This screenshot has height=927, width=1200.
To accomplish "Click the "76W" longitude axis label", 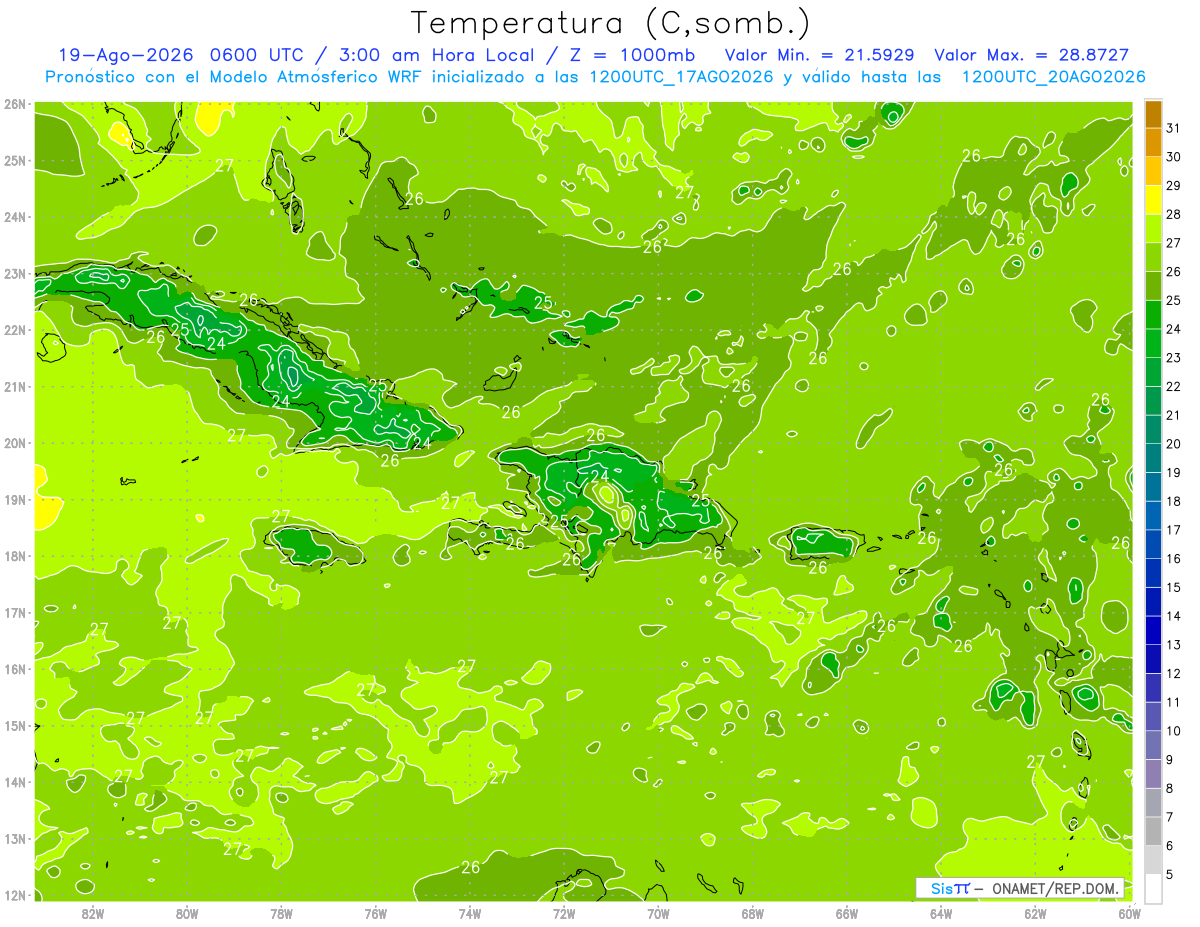I will click(375, 913).
